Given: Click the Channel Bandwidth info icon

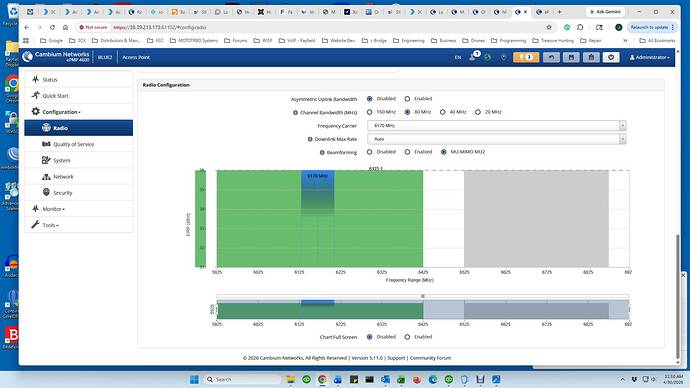Looking at the screenshot, I should pyautogui.click(x=295, y=113).
